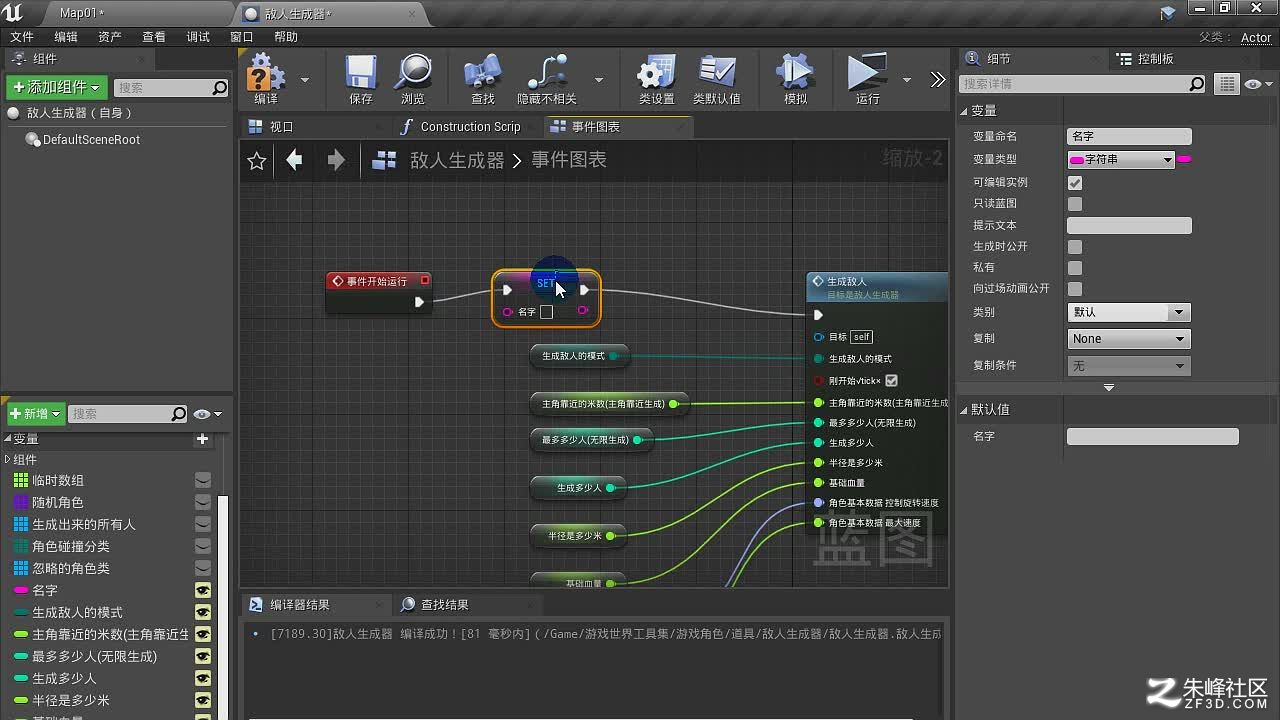The width and height of the screenshot is (1280, 720).
Task: Toggle 隐藏不相关 hide unrelated icon
Action: pyautogui.click(x=547, y=78)
